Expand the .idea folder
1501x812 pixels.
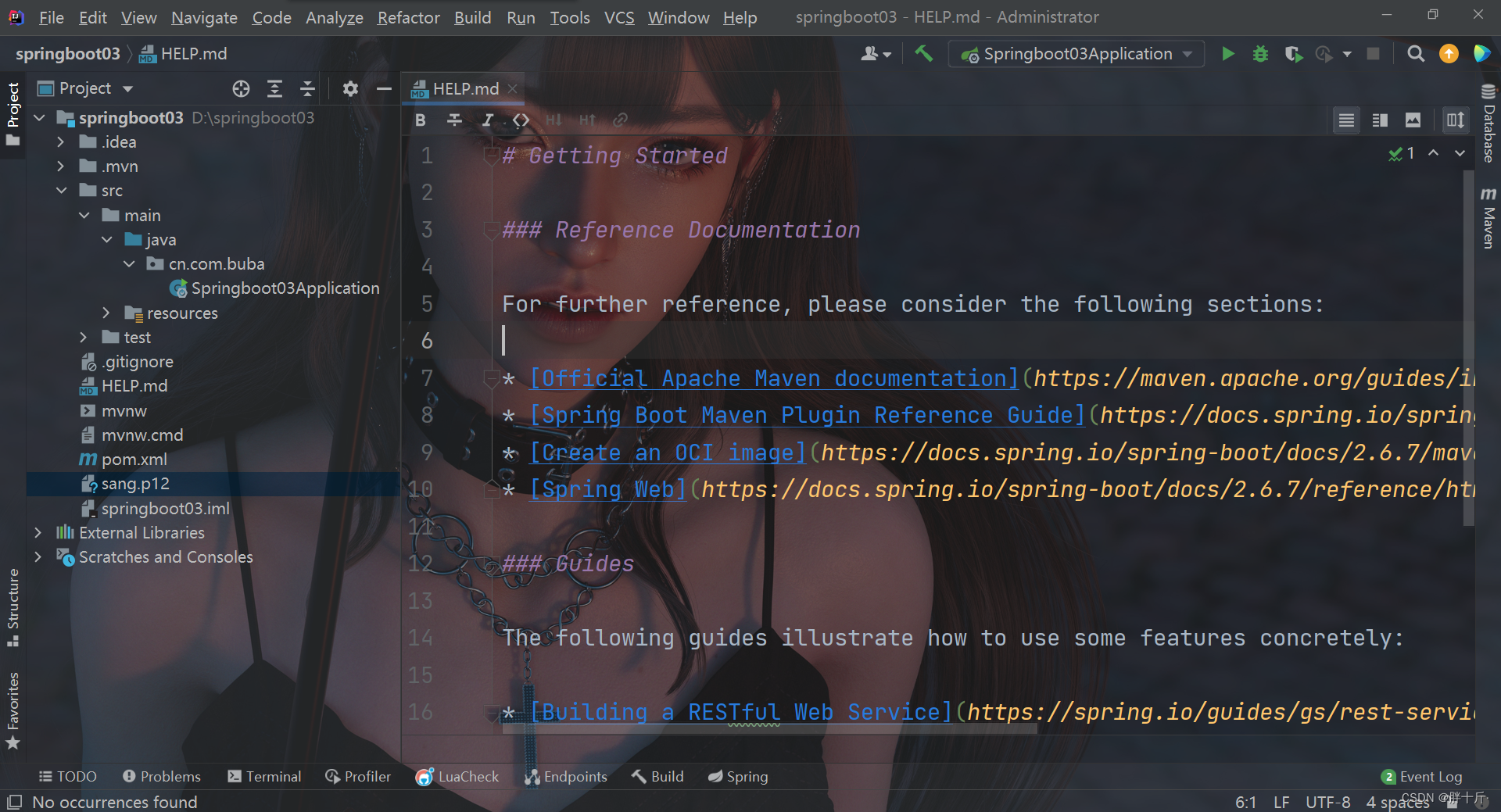60,142
